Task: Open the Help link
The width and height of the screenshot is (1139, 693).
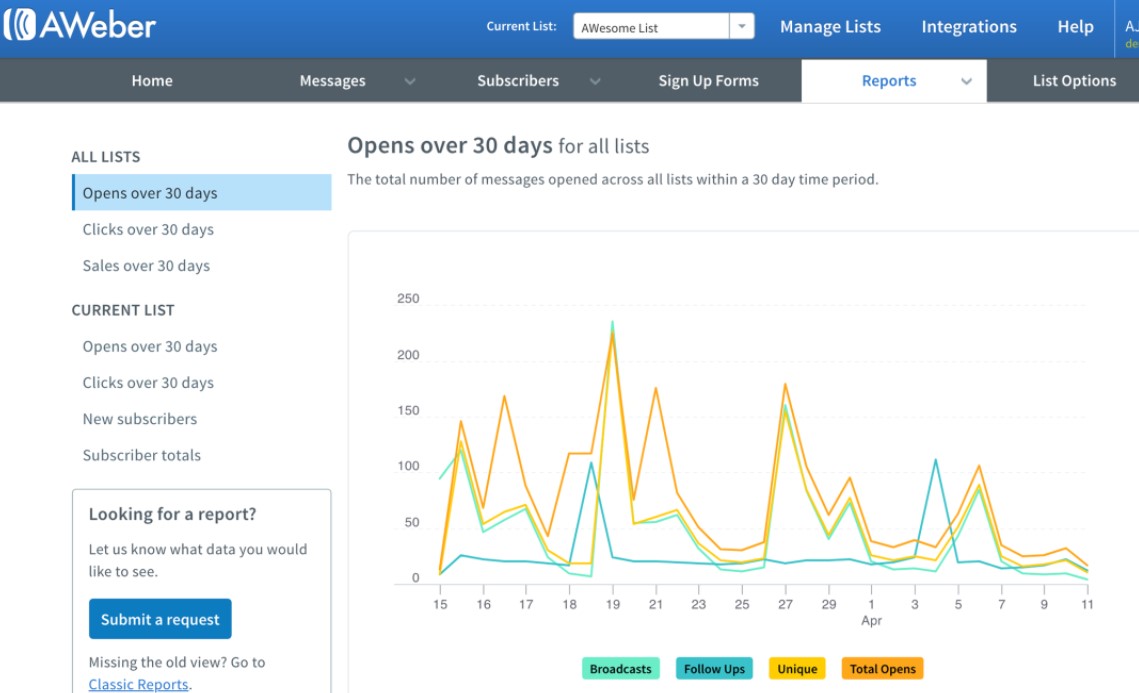Action: pos(1075,27)
